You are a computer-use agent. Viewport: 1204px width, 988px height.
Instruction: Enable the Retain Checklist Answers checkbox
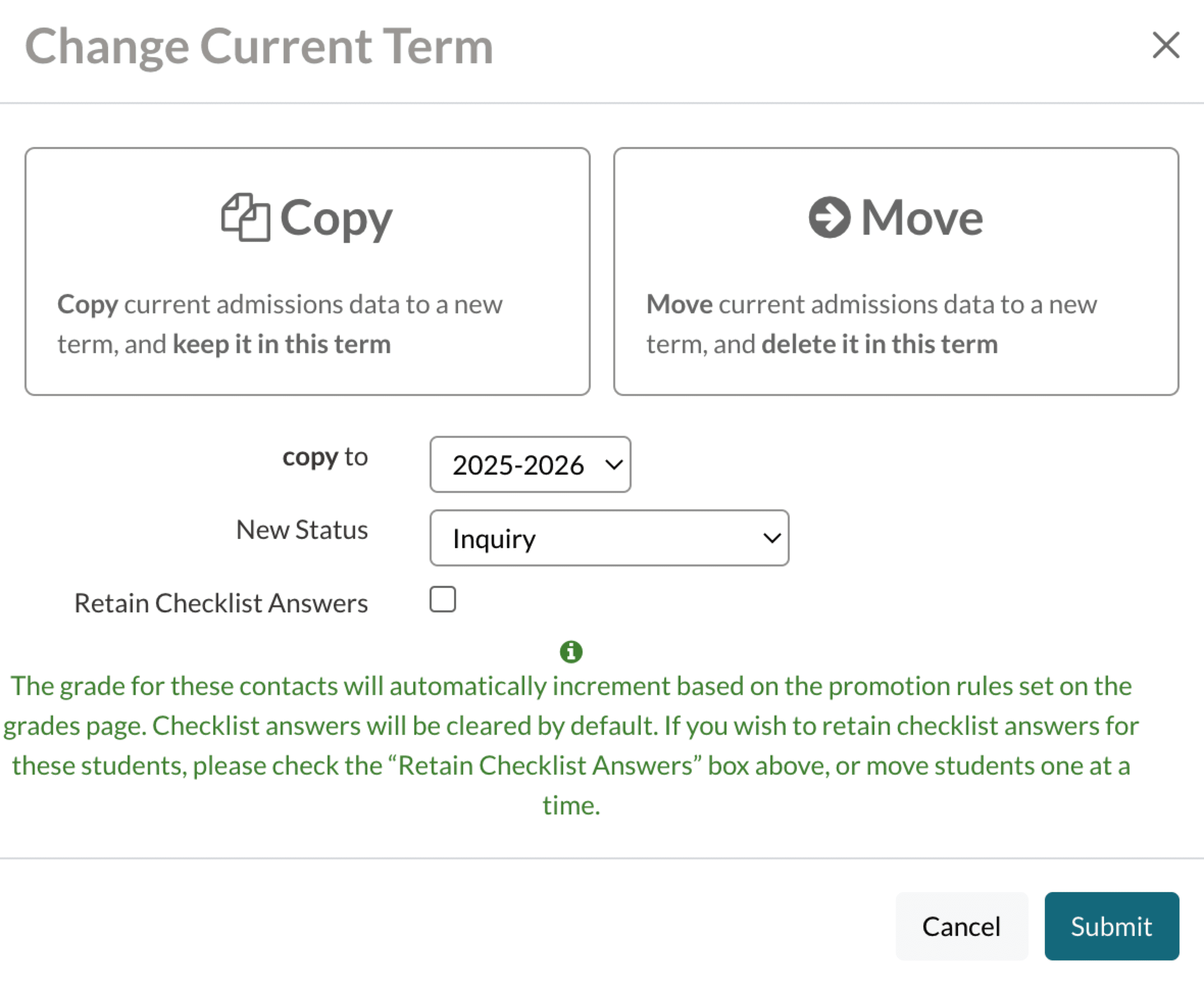(x=443, y=599)
